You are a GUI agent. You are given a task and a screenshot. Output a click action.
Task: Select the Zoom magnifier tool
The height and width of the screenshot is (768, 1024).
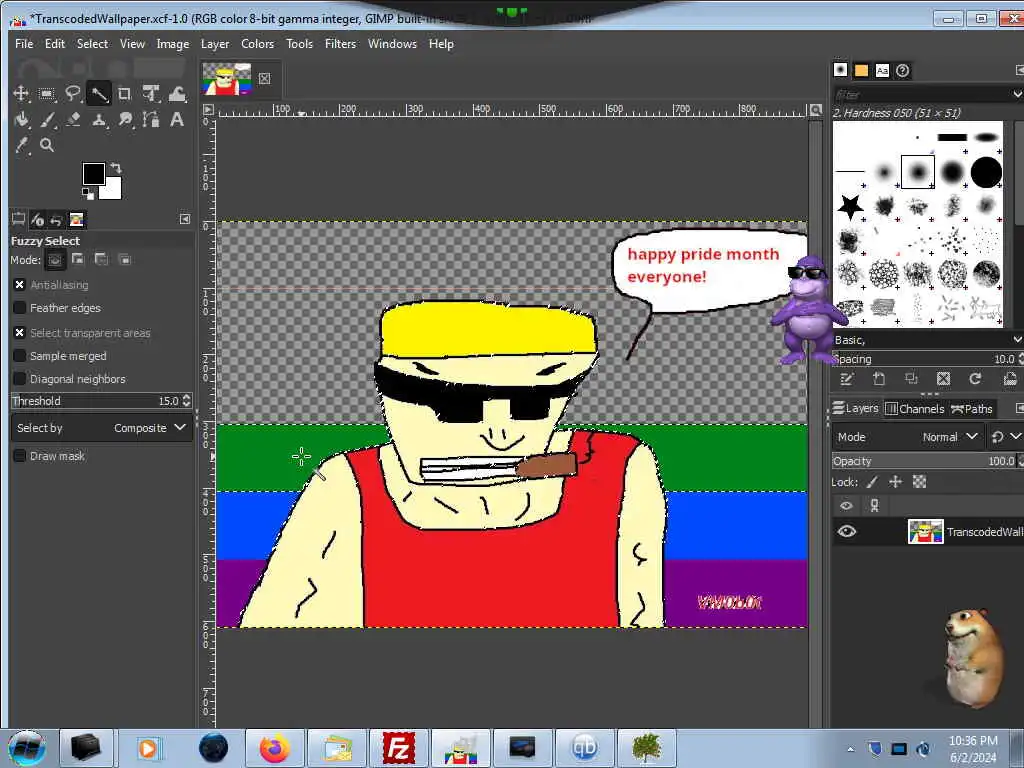point(47,146)
